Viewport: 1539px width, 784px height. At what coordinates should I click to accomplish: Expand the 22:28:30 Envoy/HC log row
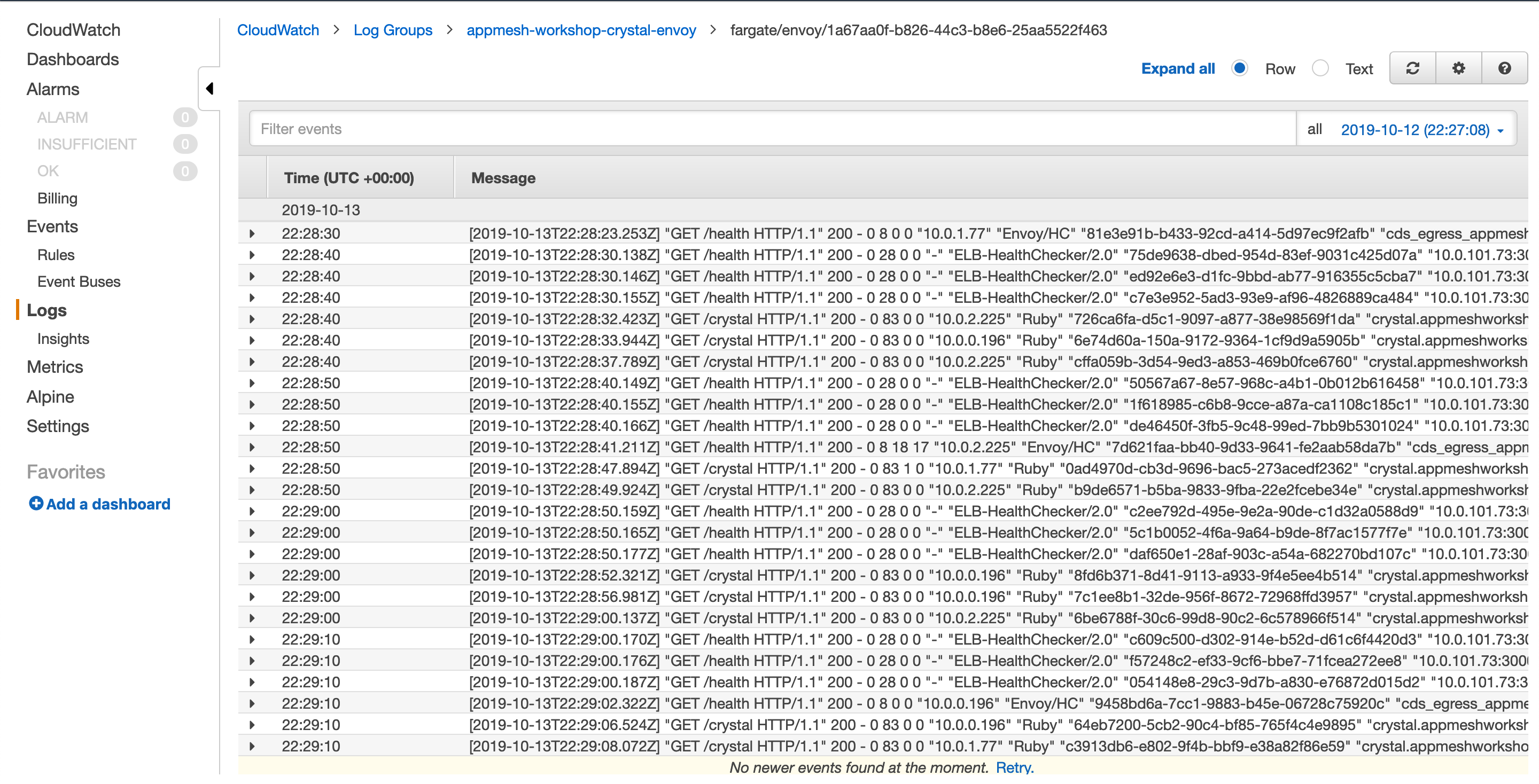[x=252, y=233]
